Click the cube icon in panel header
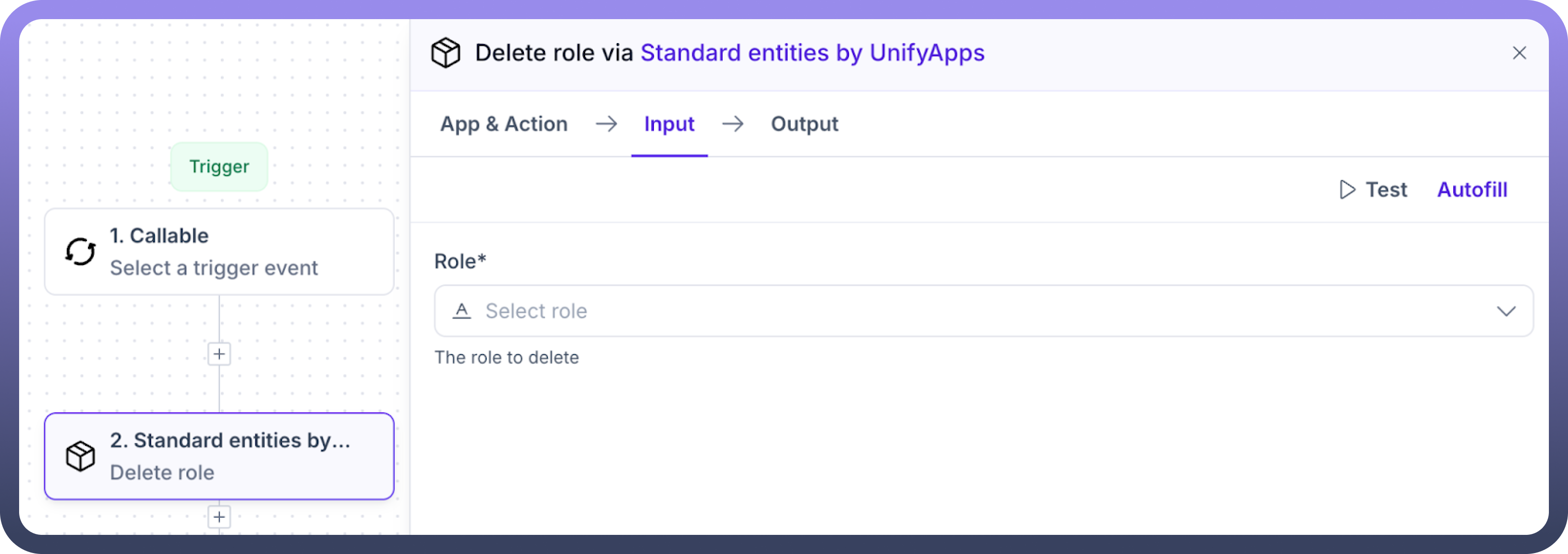 click(x=446, y=53)
